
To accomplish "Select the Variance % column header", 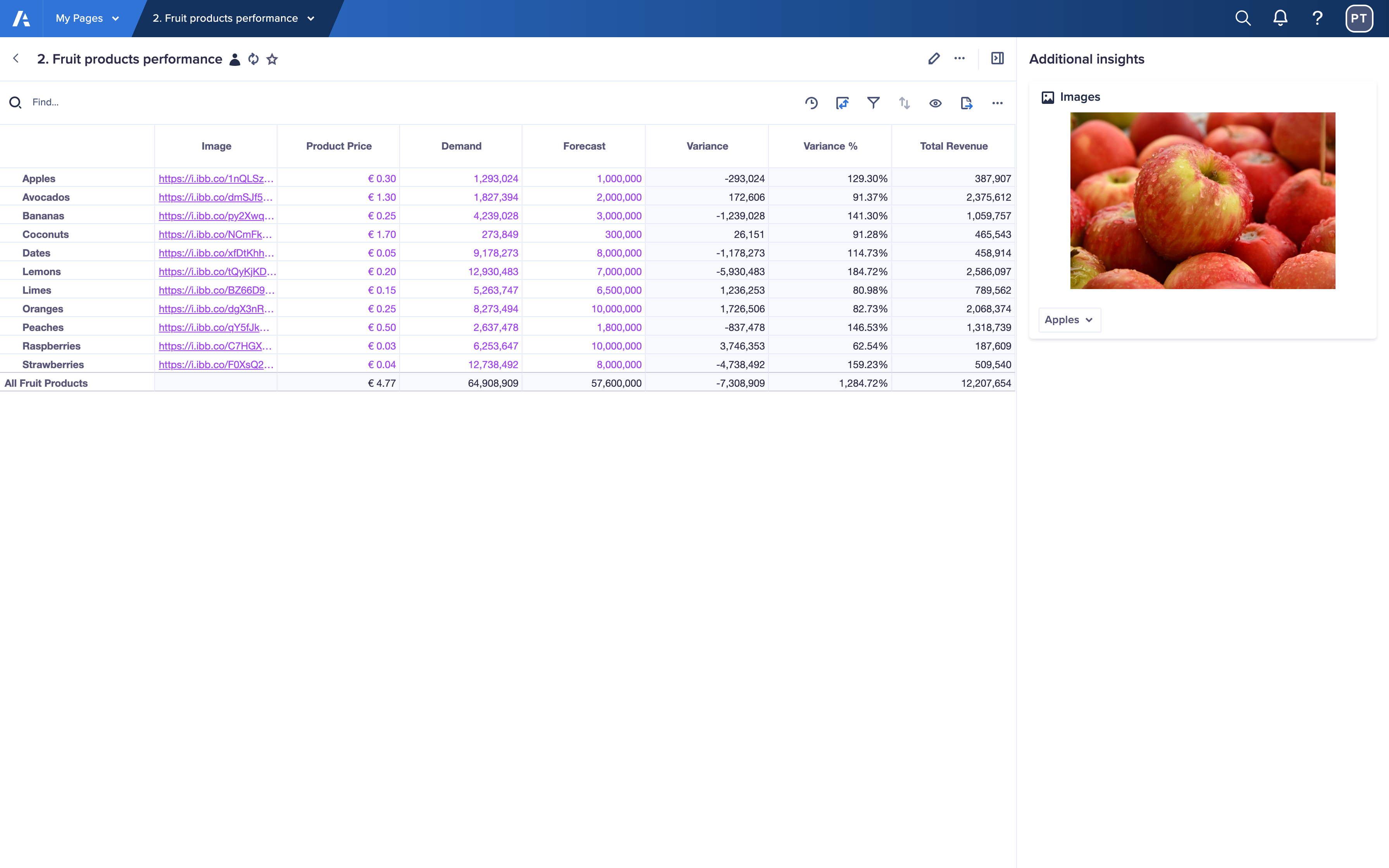I will point(830,146).
